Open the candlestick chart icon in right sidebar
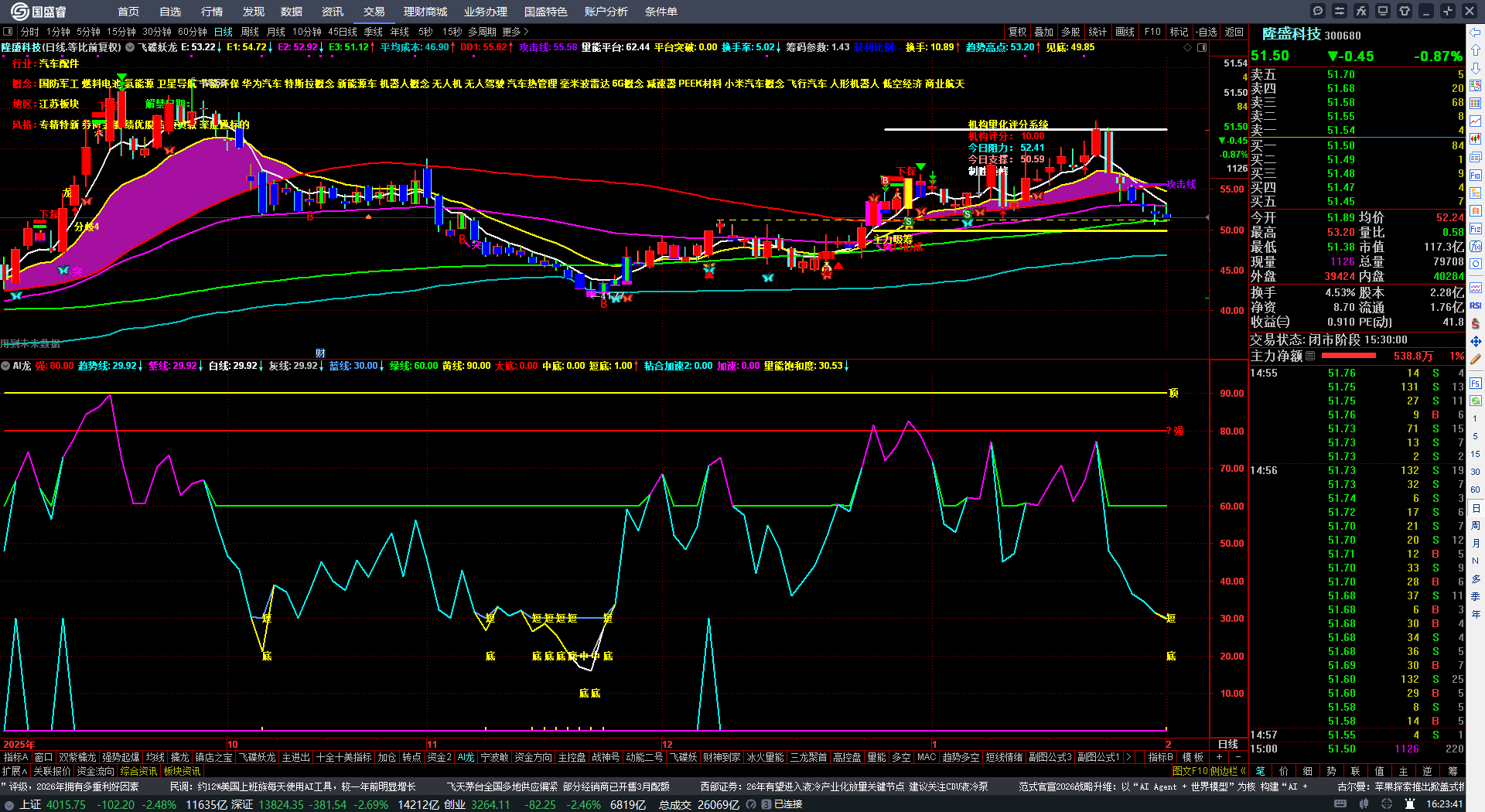This screenshot has width=1485, height=812. 1476,139
